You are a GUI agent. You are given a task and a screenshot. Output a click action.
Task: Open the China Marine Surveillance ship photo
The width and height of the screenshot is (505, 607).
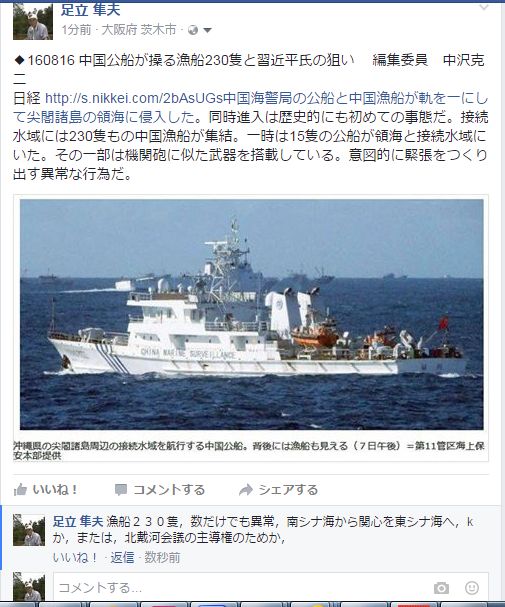(x=252, y=314)
